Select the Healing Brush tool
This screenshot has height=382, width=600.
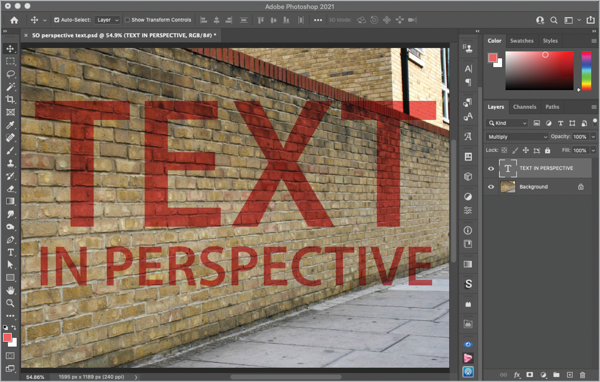(x=10, y=138)
